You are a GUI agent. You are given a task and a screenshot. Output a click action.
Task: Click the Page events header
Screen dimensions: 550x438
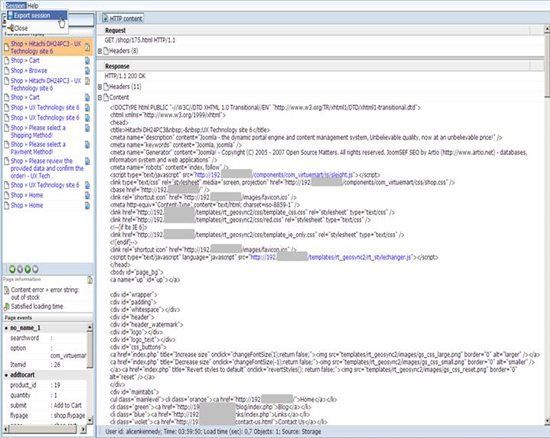point(48,318)
